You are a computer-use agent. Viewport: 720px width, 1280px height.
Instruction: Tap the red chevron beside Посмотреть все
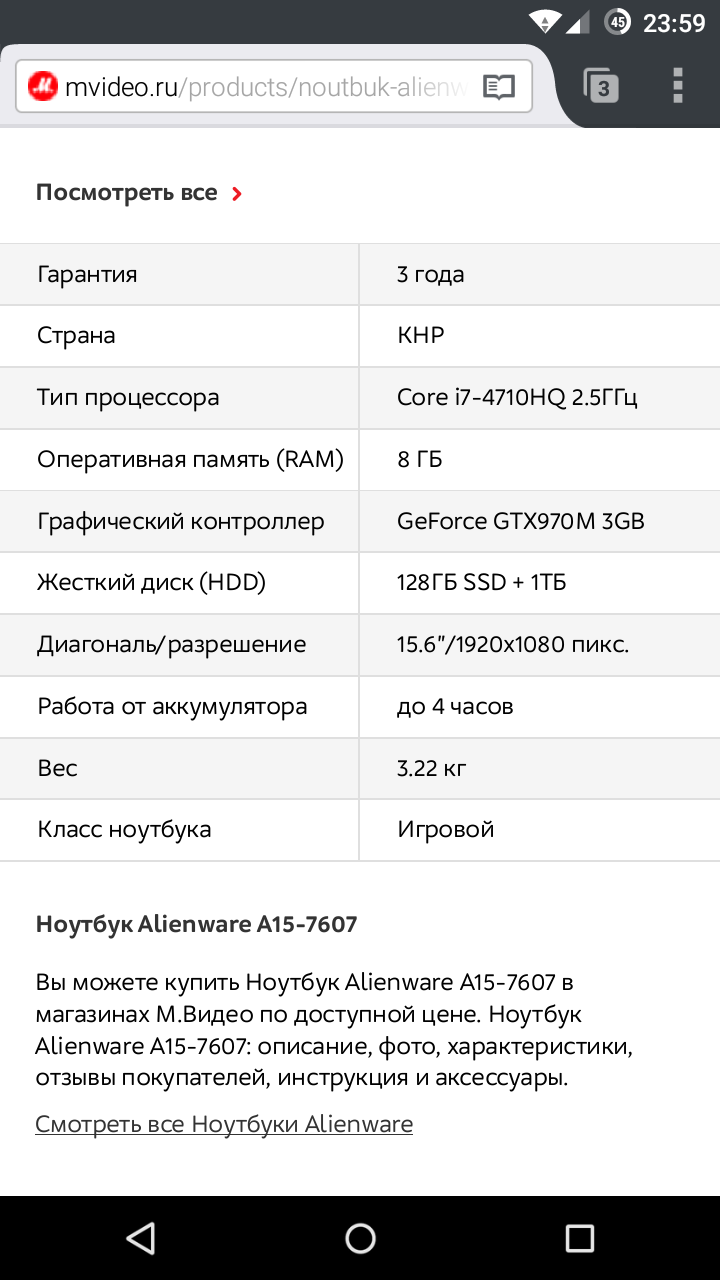pyautogui.click(x=237, y=194)
